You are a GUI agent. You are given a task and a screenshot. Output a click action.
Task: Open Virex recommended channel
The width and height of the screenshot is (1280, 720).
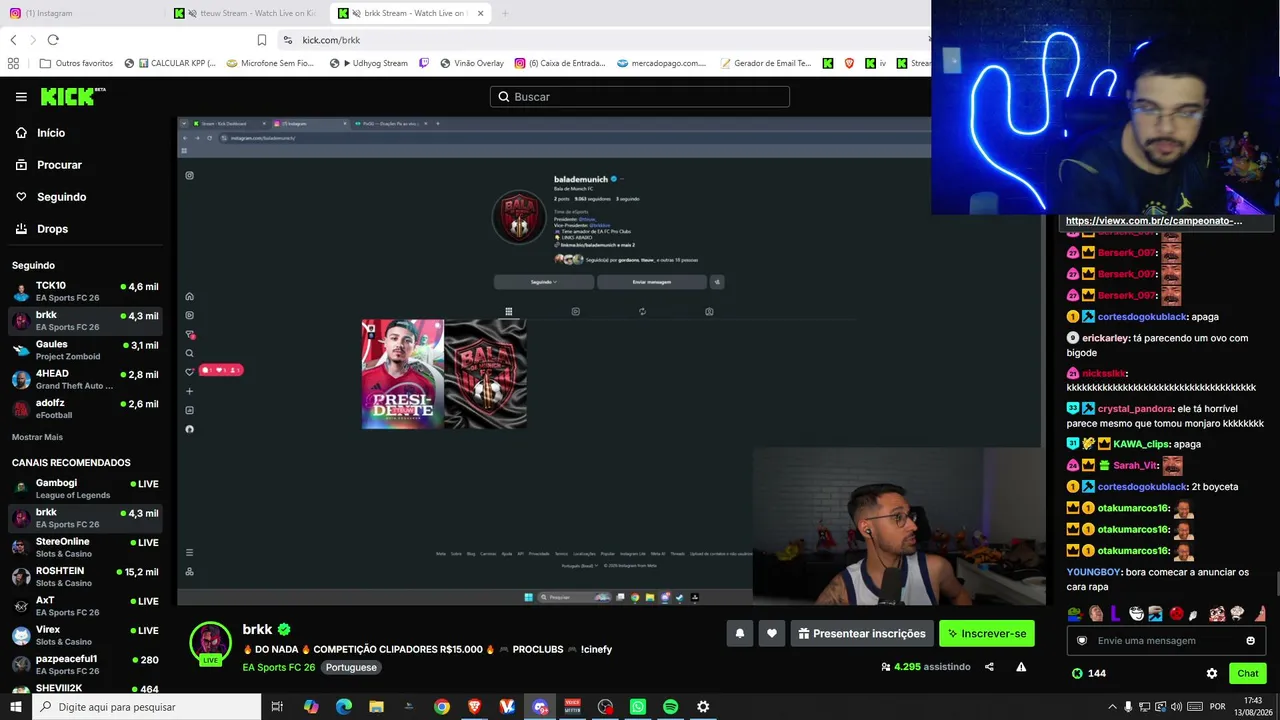click(x=85, y=636)
